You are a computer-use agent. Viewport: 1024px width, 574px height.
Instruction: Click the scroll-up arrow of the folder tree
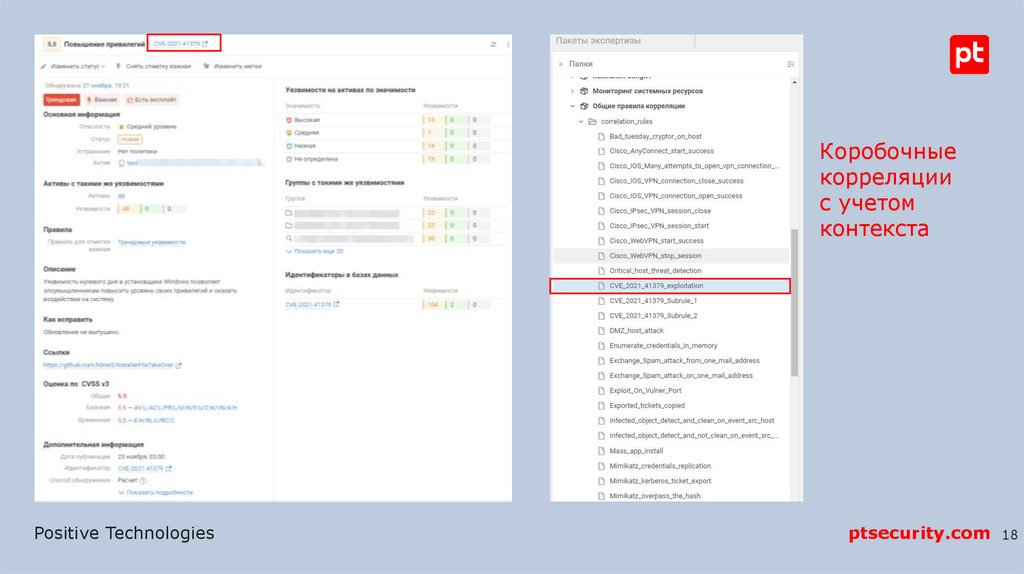click(x=794, y=82)
